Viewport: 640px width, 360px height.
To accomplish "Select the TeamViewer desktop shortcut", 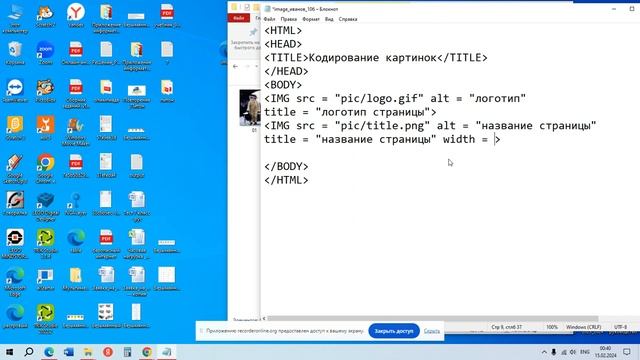I will 15,91.
